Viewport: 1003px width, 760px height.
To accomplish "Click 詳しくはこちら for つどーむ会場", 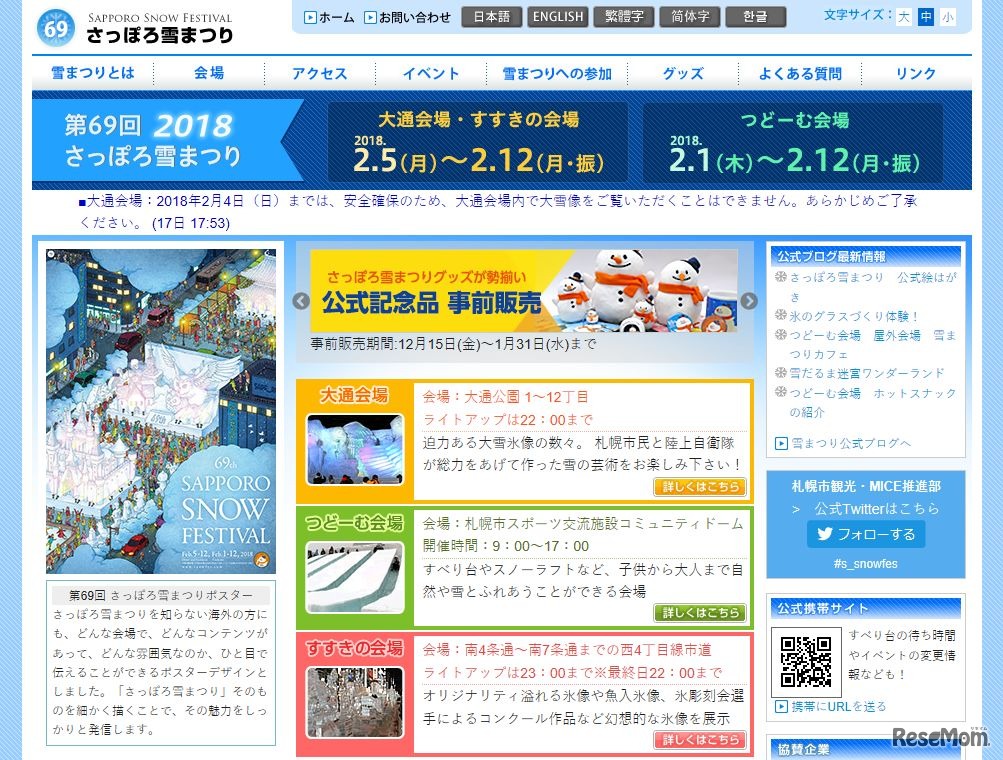I will point(700,613).
